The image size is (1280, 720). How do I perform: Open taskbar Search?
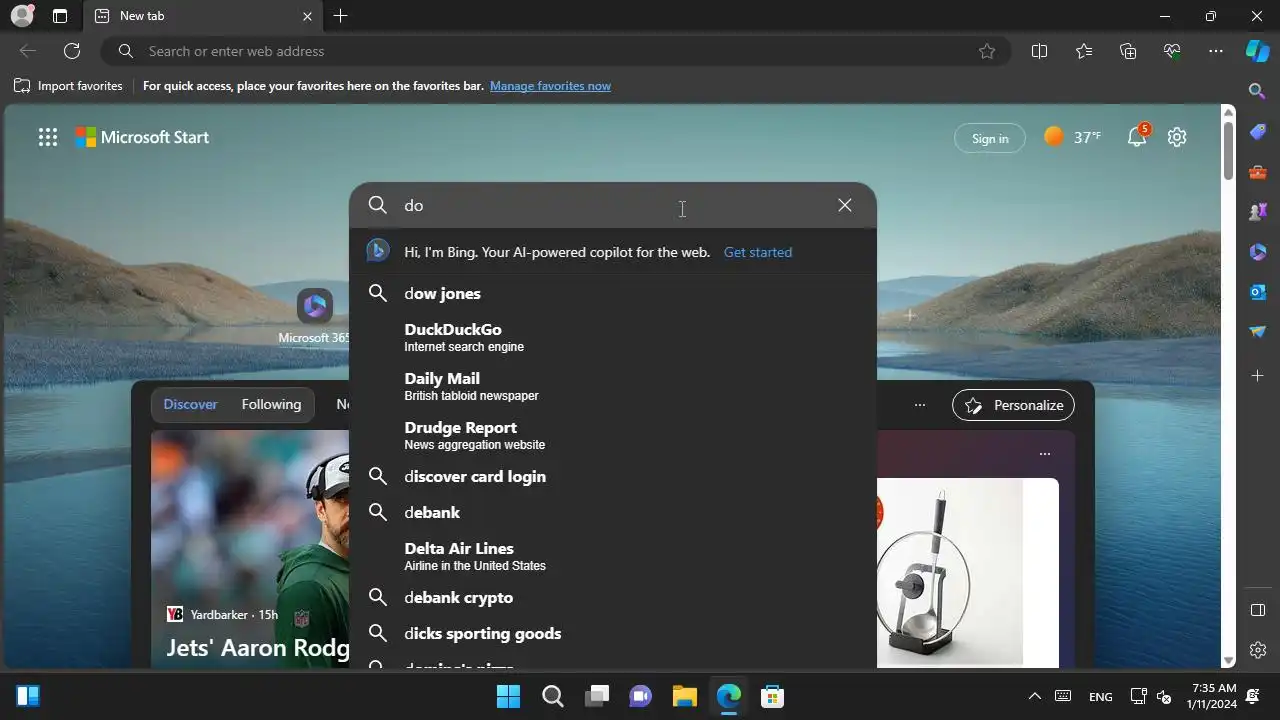tap(552, 696)
